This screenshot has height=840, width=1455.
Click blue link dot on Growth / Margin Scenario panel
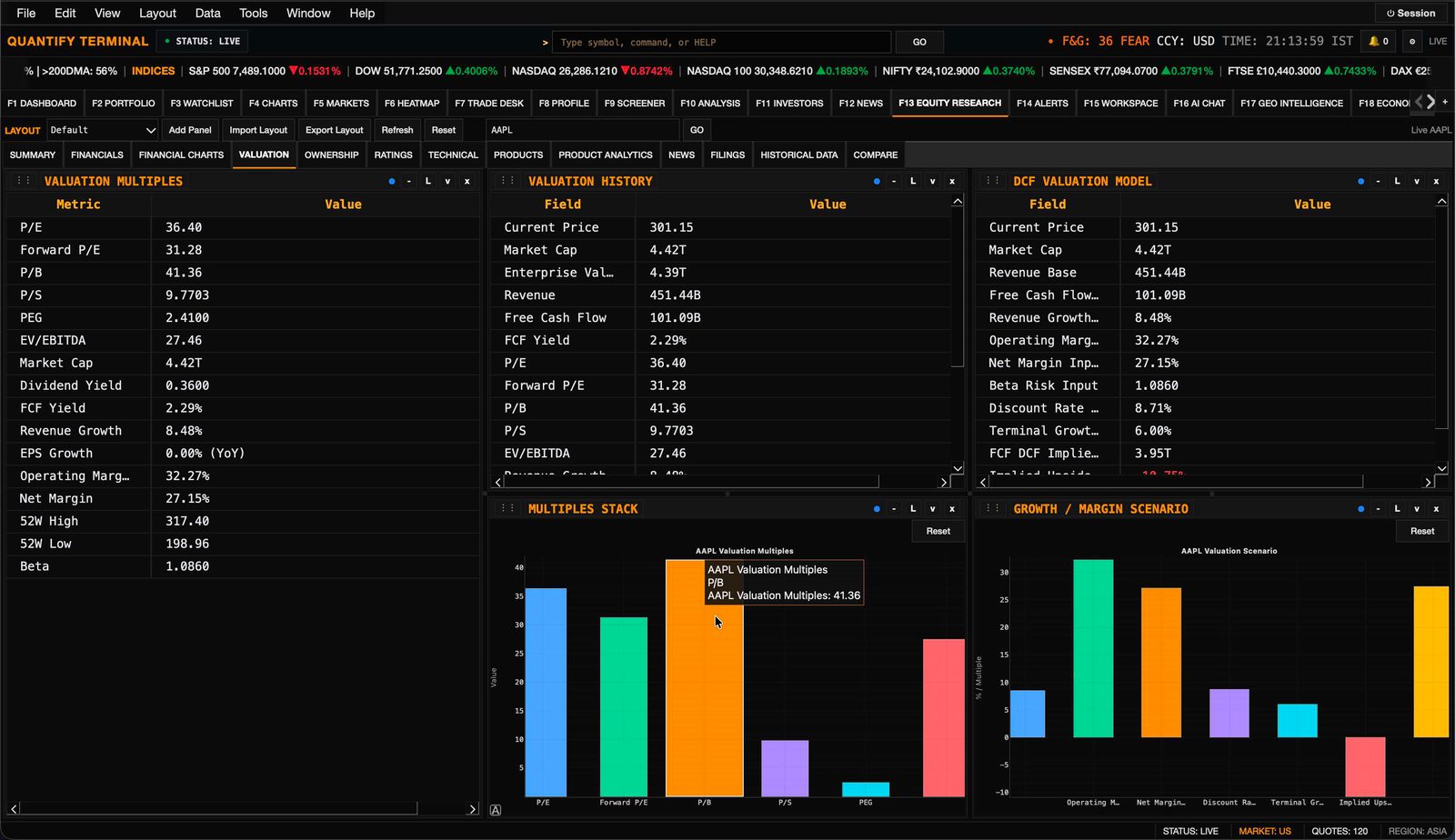1361,509
